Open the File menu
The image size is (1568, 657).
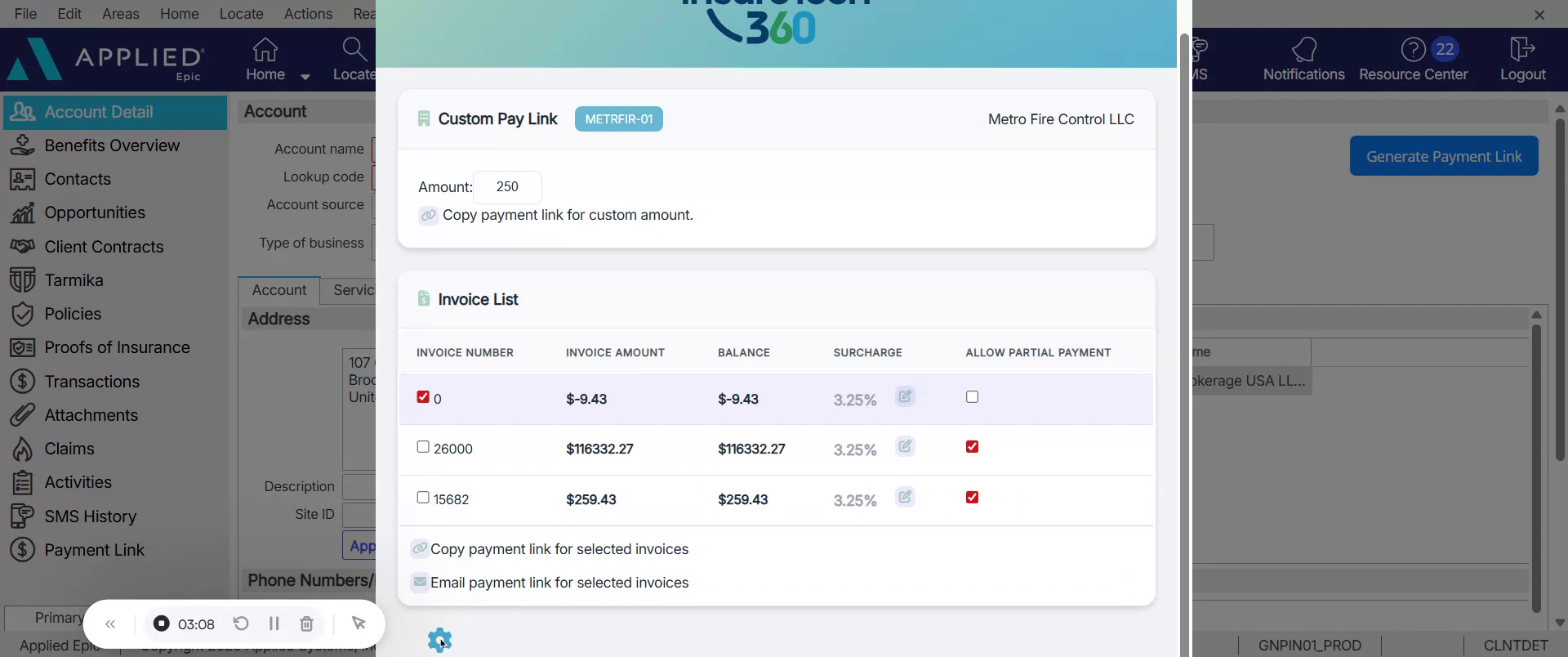pos(25,14)
